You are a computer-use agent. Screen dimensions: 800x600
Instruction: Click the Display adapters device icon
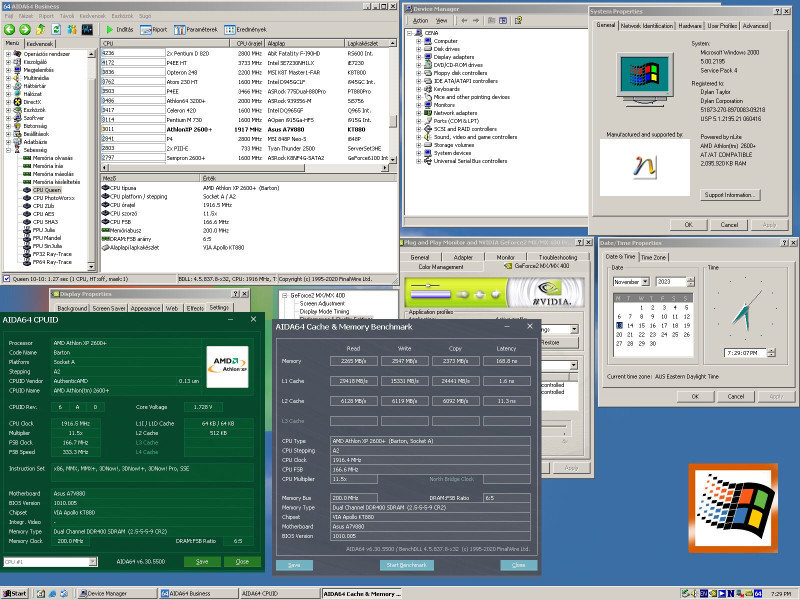(427, 57)
